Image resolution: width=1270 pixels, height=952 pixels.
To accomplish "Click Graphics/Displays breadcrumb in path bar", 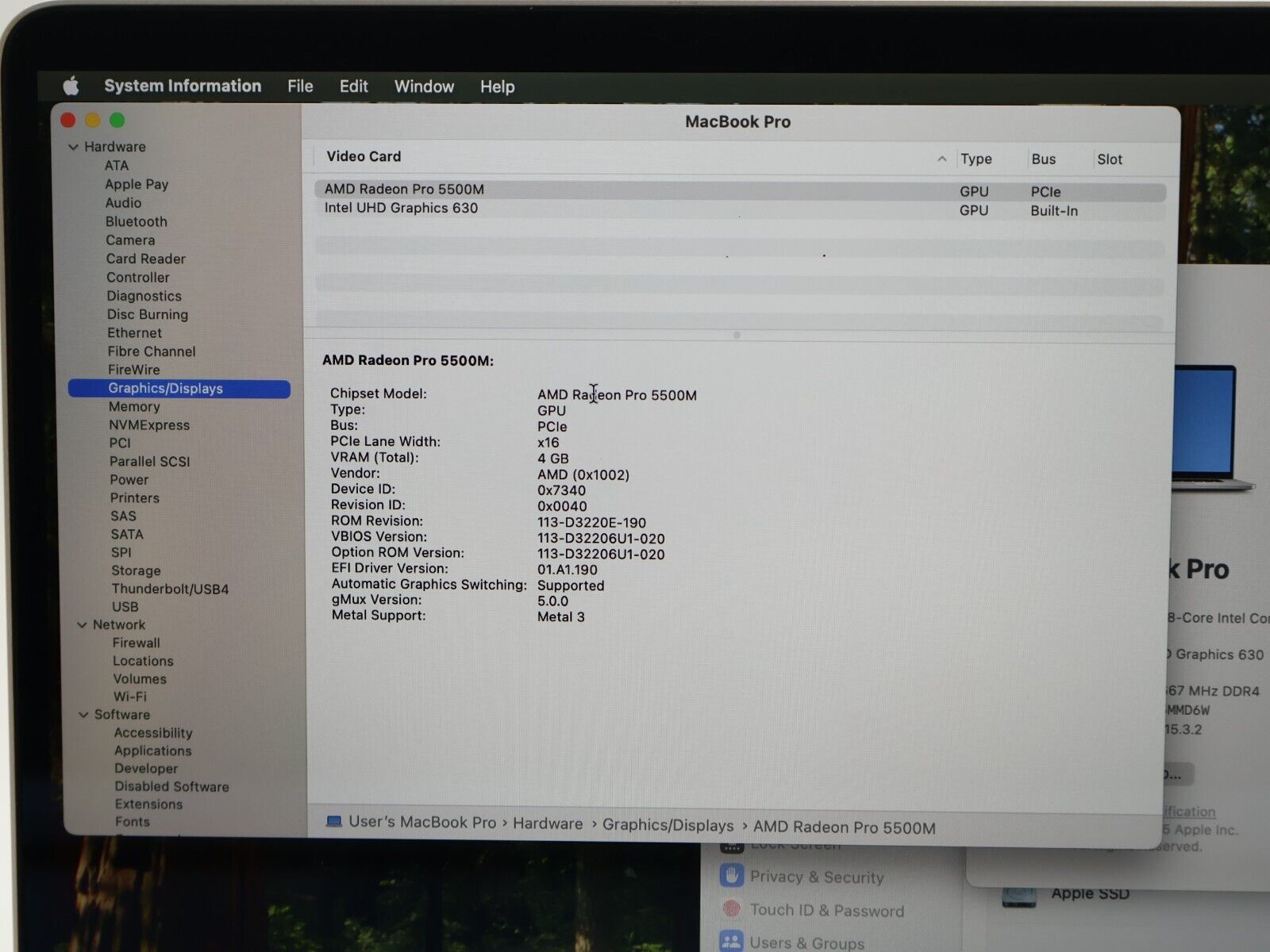I will click(668, 825).
